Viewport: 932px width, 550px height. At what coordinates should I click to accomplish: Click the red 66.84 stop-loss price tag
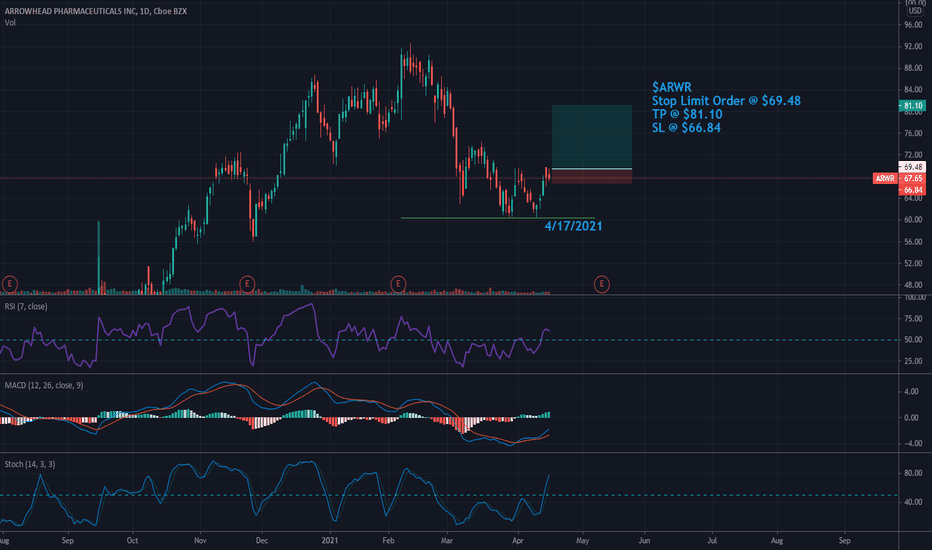point(912,190)
